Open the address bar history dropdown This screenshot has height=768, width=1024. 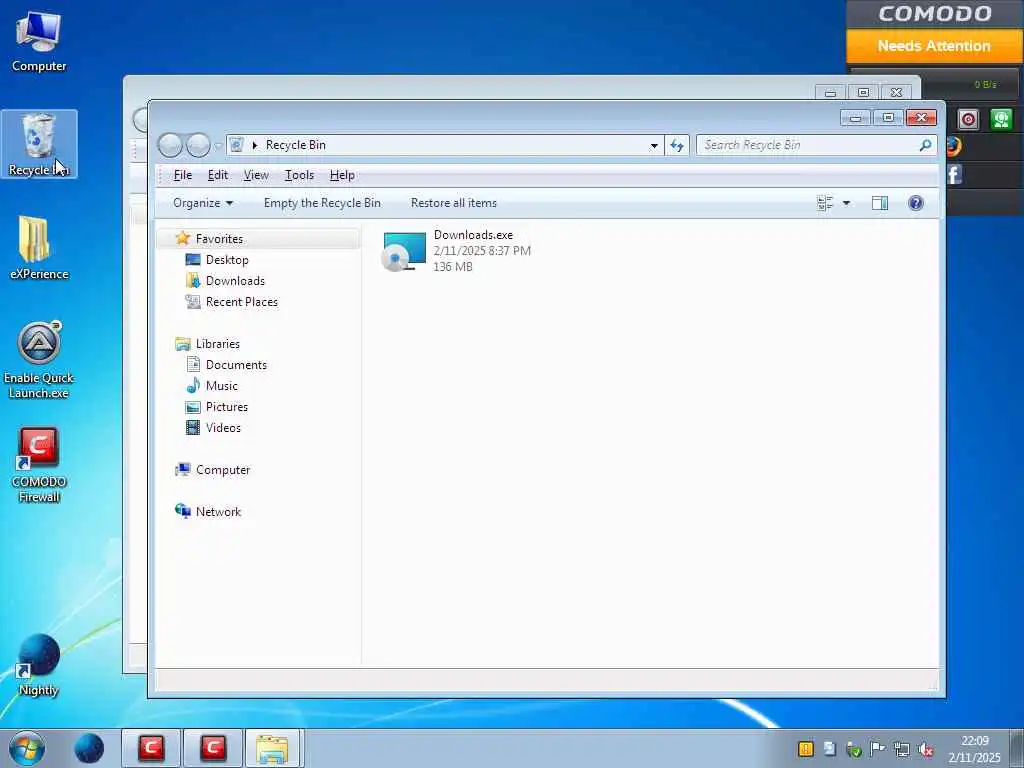pyautogui.click(x=654, y=146)
